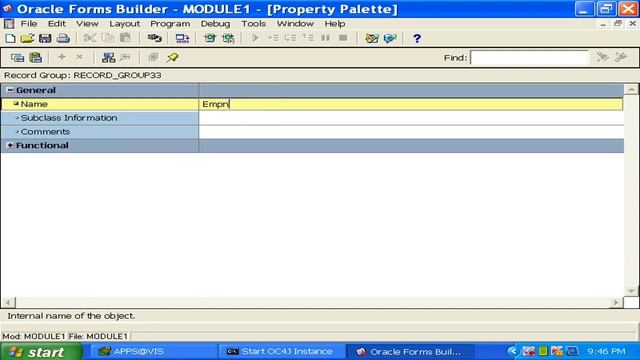Open the Debug menu
Viewport: 640px width, 360px height.
(215, 24)
